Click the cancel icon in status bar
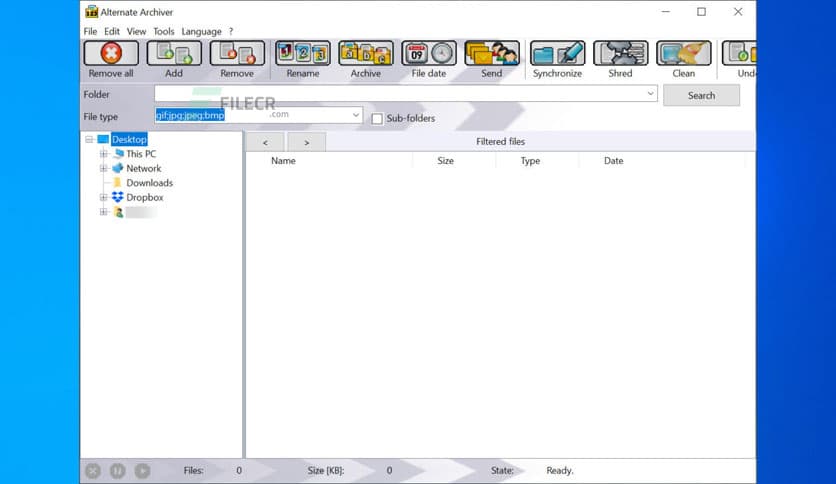Screen dimensions: 836x484 [x=93, y=471]
